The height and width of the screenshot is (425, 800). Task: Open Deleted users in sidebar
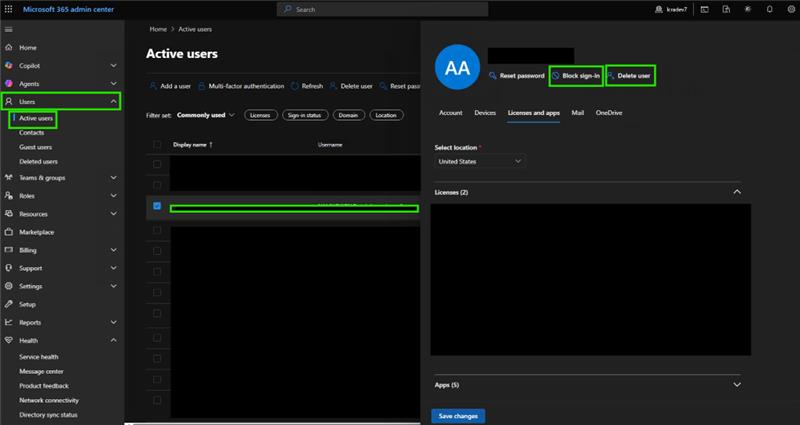(38, 162)
